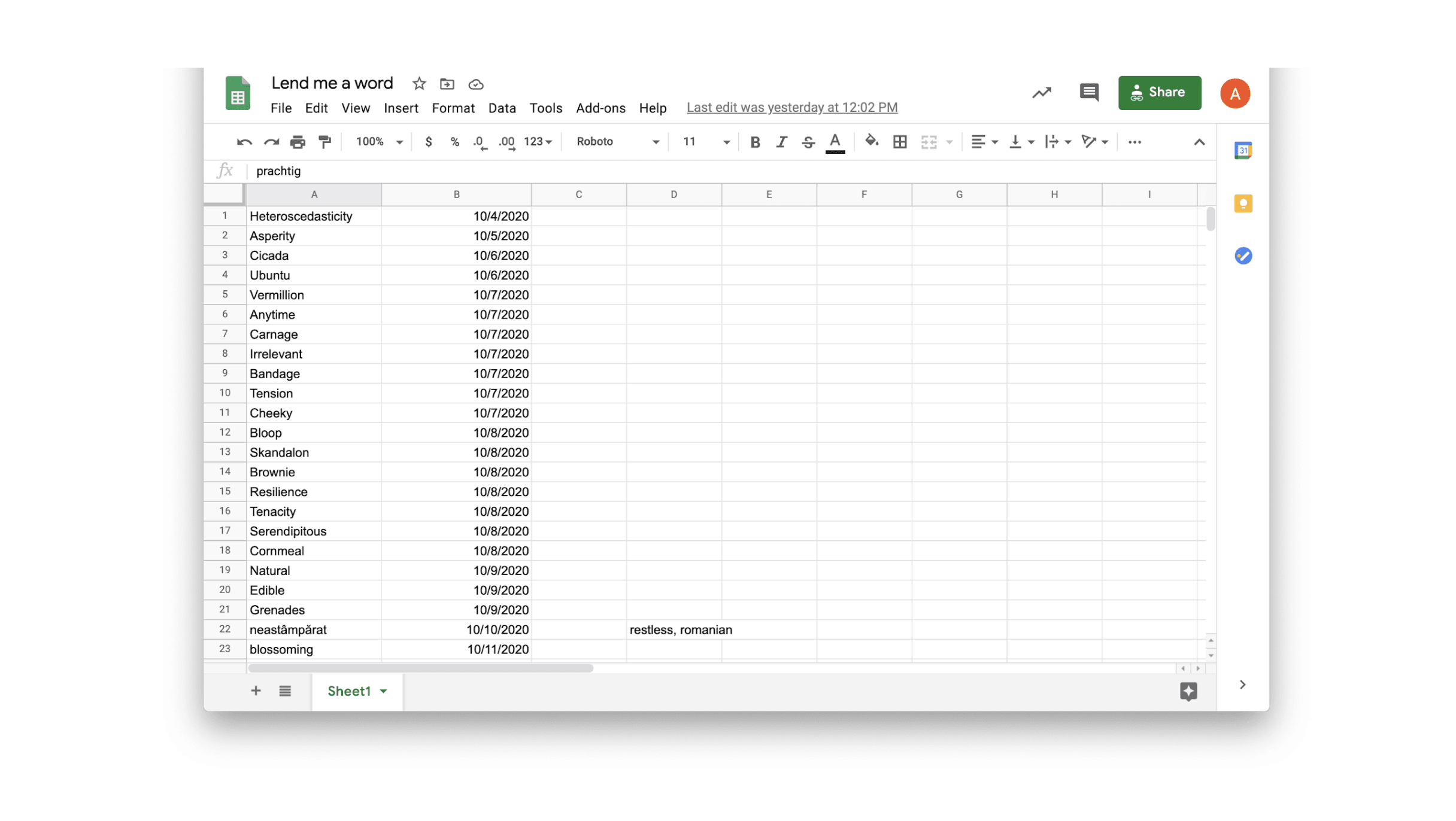Open Google Tasks side panel
1456x821 pixels.
point(1243,256)
